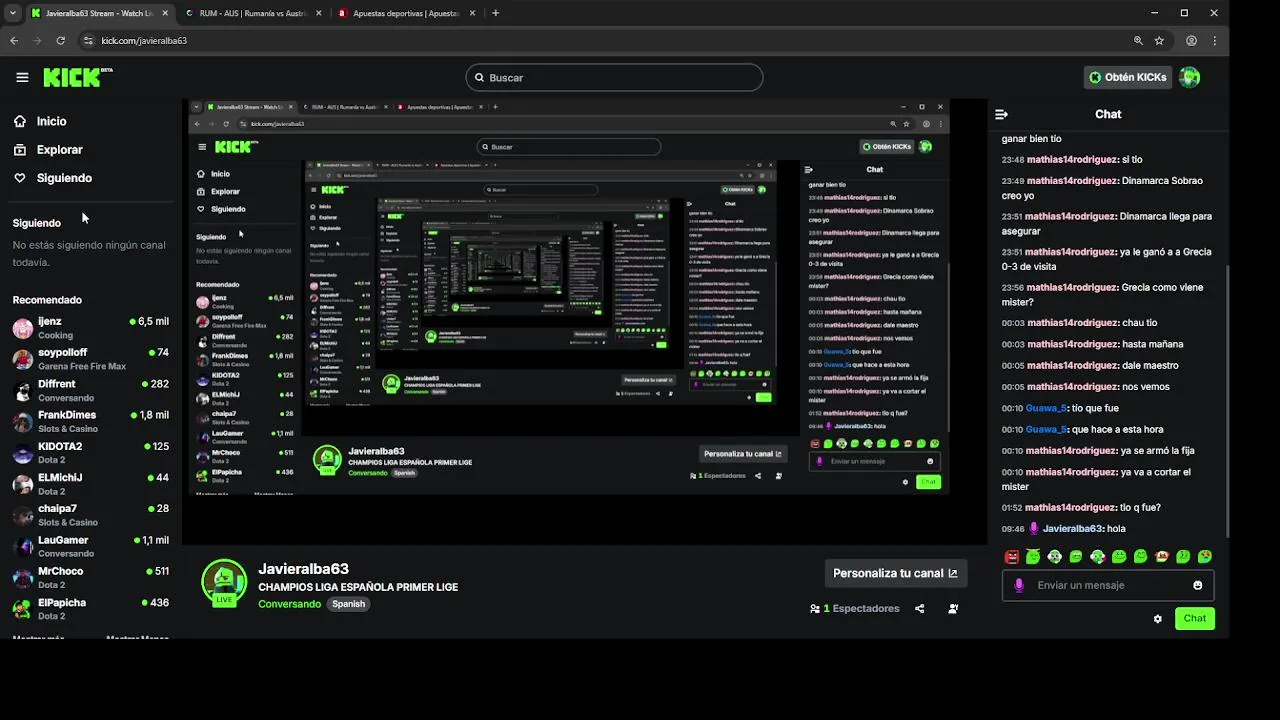Image resolution: width=1280 pixels, height=720 pixels.
Task: Click the Espectadores viewer count
Action: click(x=854, y=608)
